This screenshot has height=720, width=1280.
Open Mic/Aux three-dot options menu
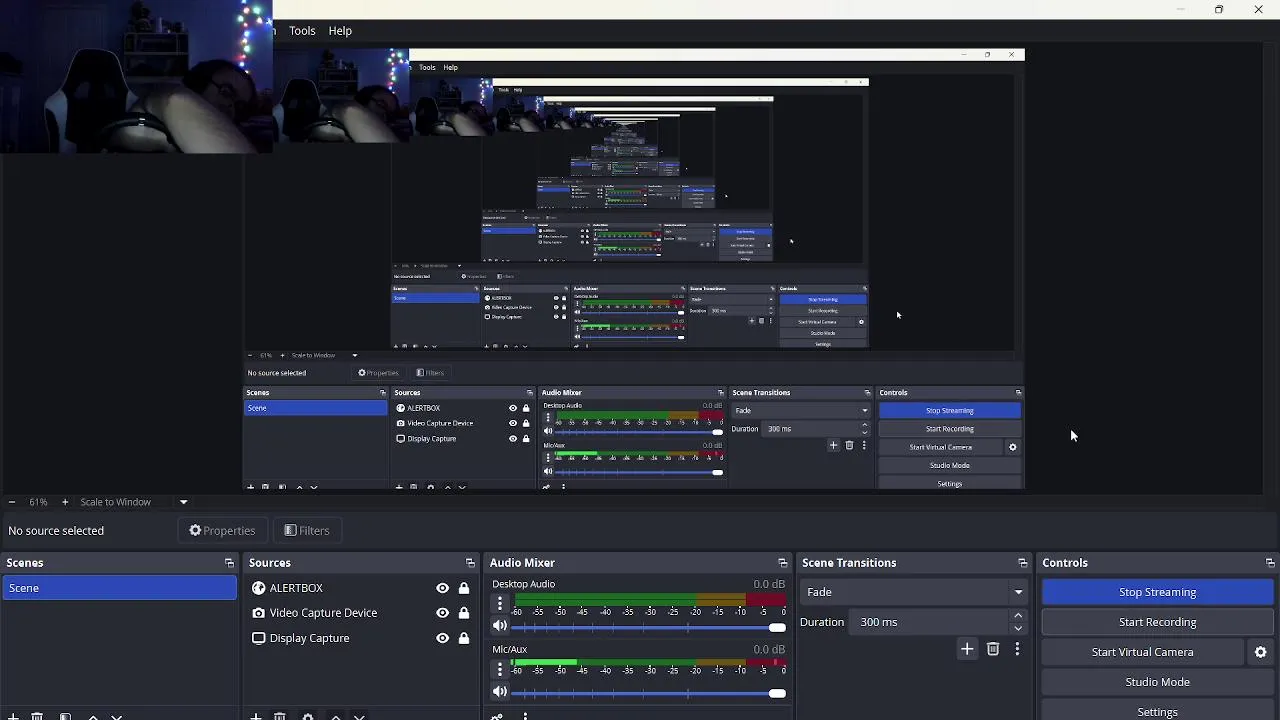(500, 669)
